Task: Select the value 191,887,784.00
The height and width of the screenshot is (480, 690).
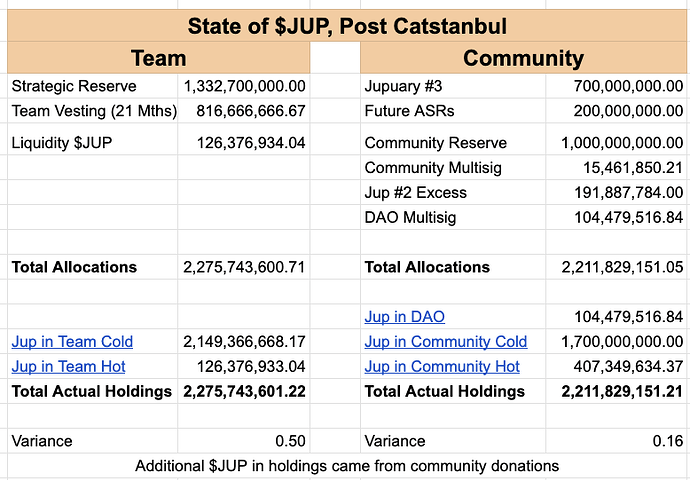Action: pos(628,193)
